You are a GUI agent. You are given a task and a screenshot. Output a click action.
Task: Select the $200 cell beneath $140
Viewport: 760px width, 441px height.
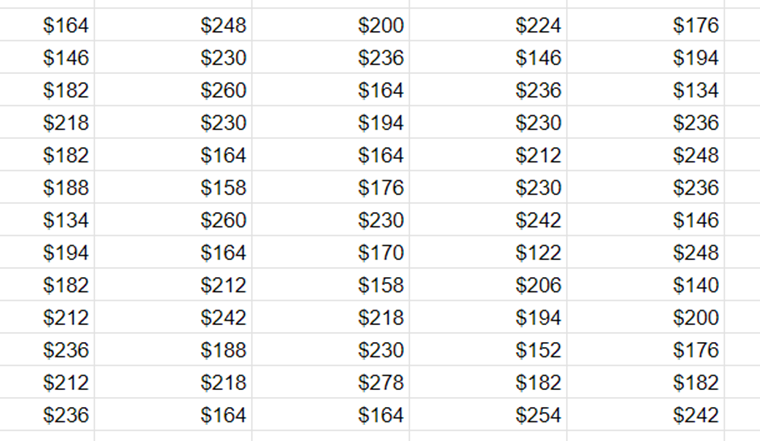646,317
